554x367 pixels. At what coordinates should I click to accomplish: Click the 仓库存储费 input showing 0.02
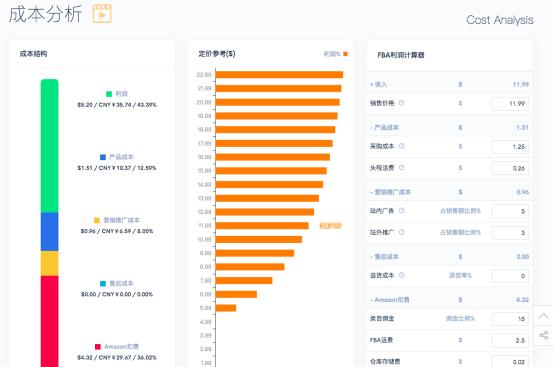pyautogui.click(x=510, y=361)
